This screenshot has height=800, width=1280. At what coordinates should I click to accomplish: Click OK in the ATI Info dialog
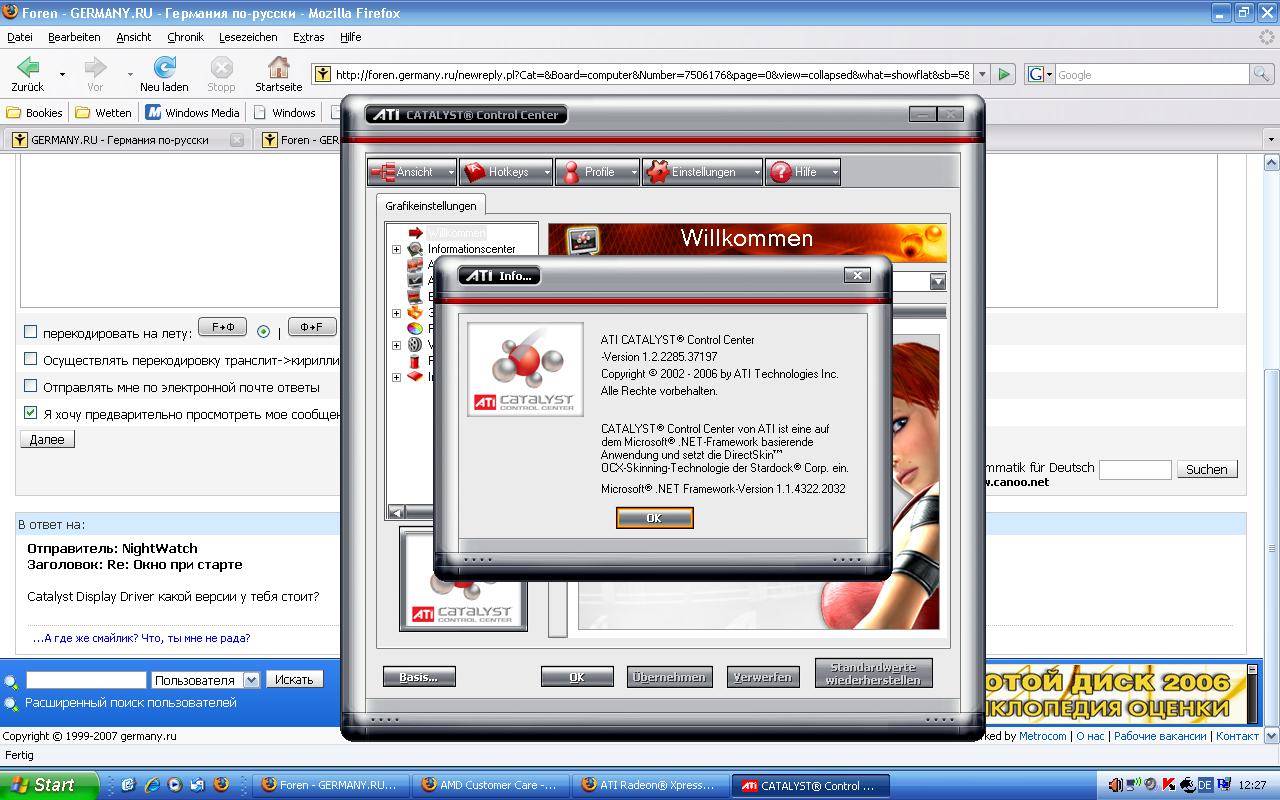click(654, 518)
